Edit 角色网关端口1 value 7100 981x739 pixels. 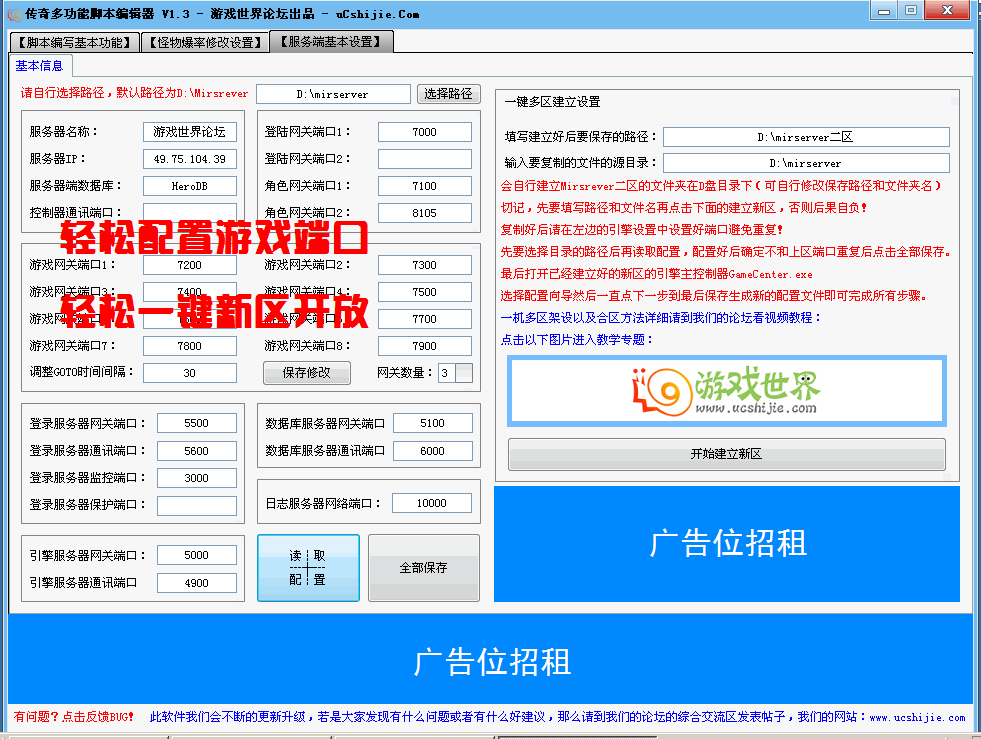pos(424,186)
